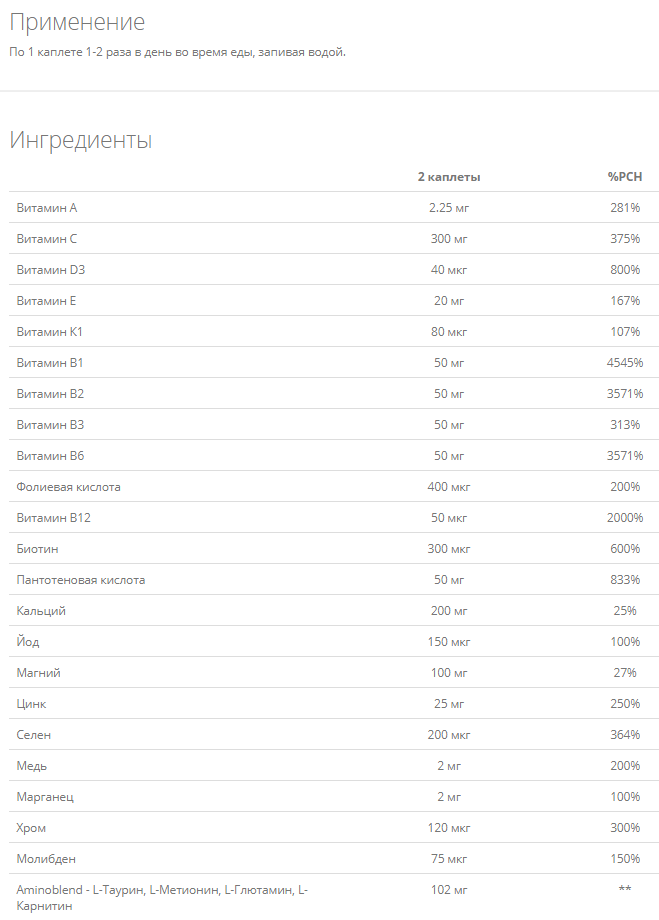Click the Фолиевая кислота row label
The width and height of the screenshot is (659, 920).
[x=68, y=487]
